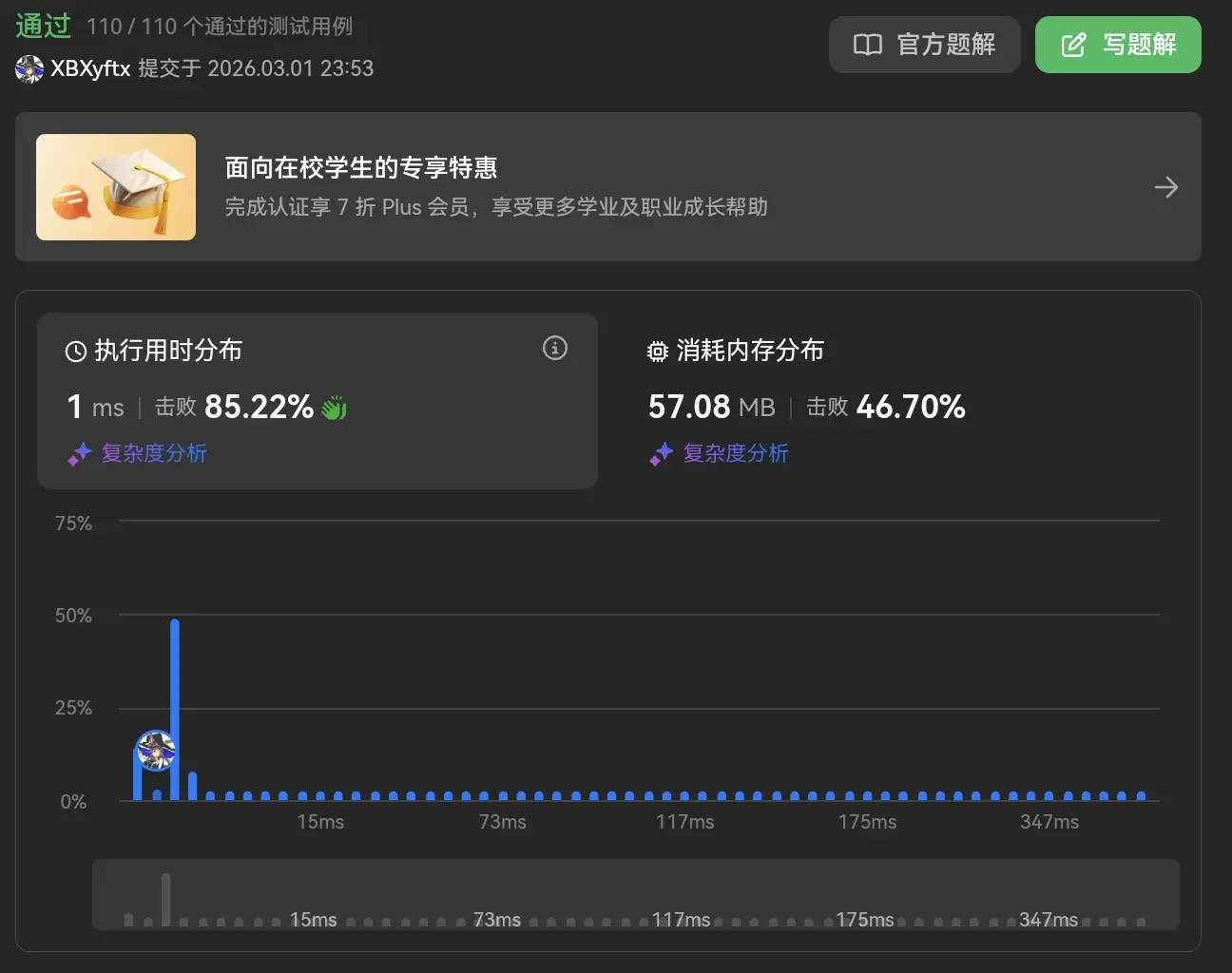The image size is (1232, 973).
Task: Click the info icon in runtime card
Action: (x=554, y=348)
